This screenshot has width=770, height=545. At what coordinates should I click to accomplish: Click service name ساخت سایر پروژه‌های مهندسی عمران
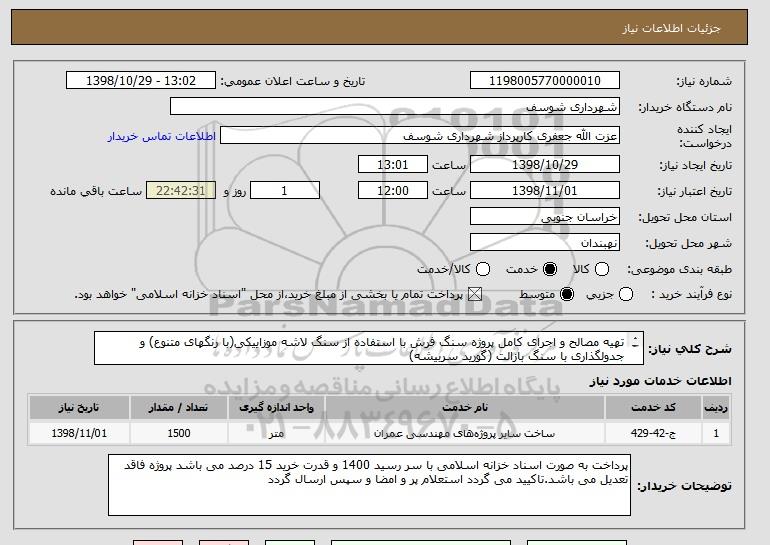465,434
